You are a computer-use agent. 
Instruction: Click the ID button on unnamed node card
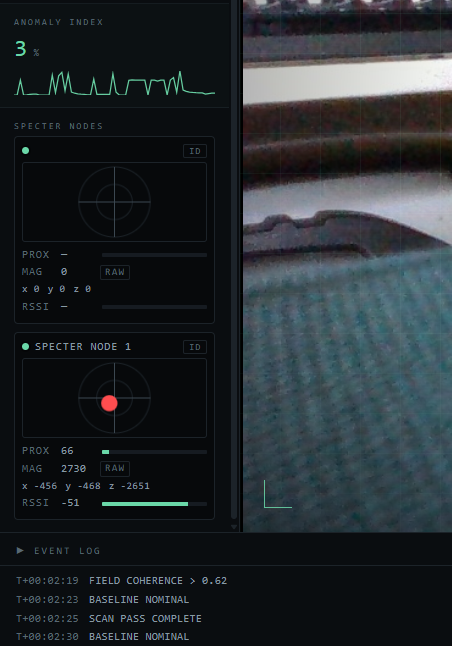[195, 151]
